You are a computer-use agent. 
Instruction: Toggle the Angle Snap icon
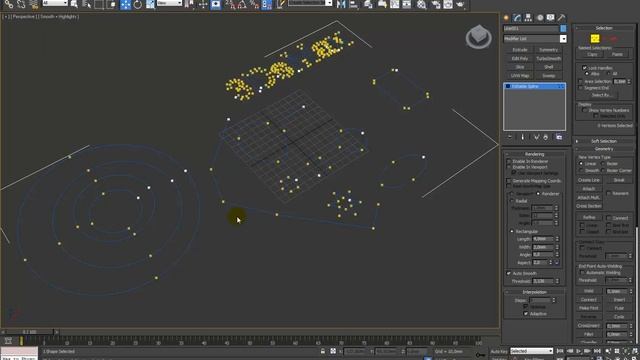[x=242, y=4]
